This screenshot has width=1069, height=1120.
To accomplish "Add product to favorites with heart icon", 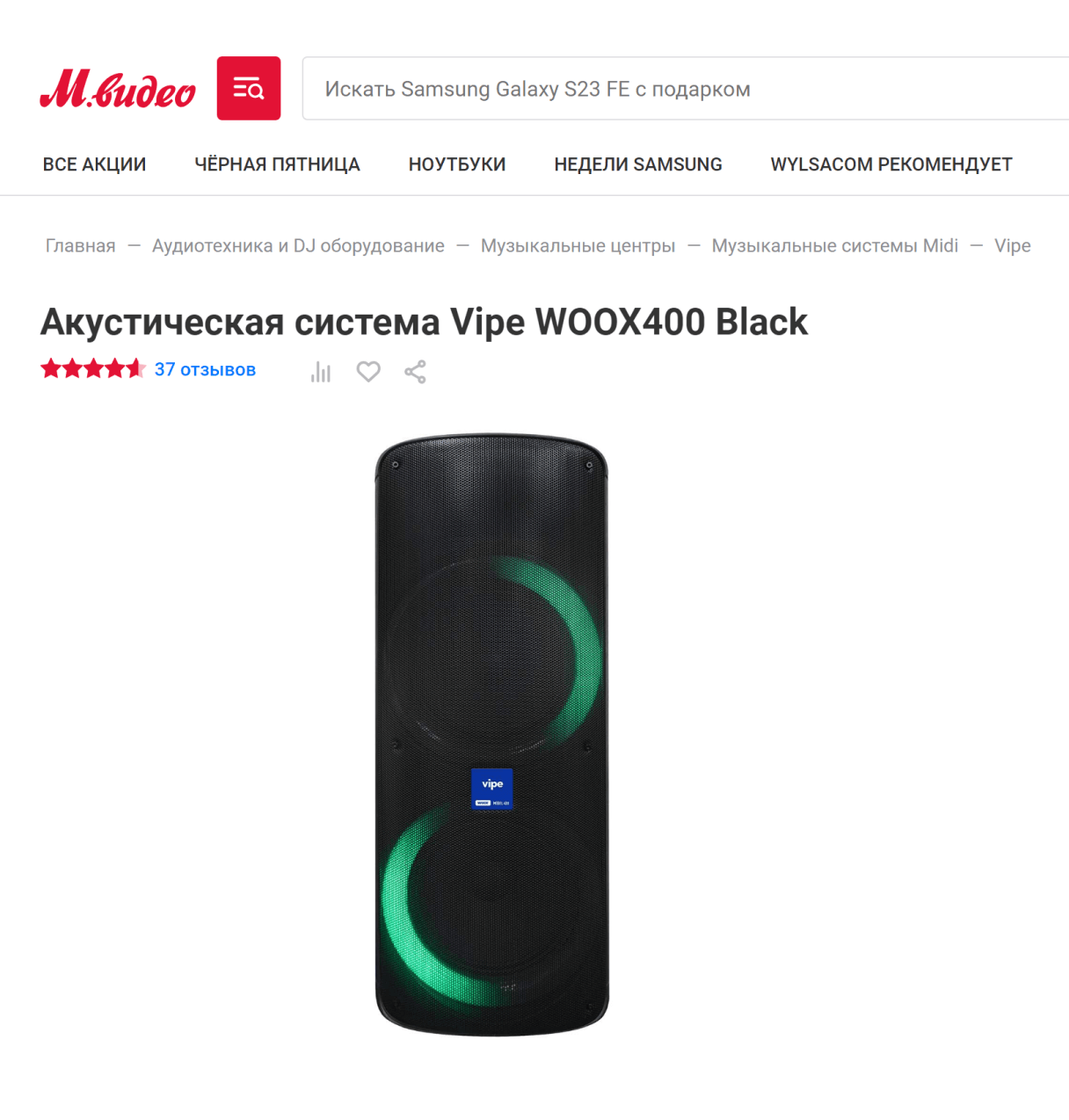I will [x=368, y=372].
